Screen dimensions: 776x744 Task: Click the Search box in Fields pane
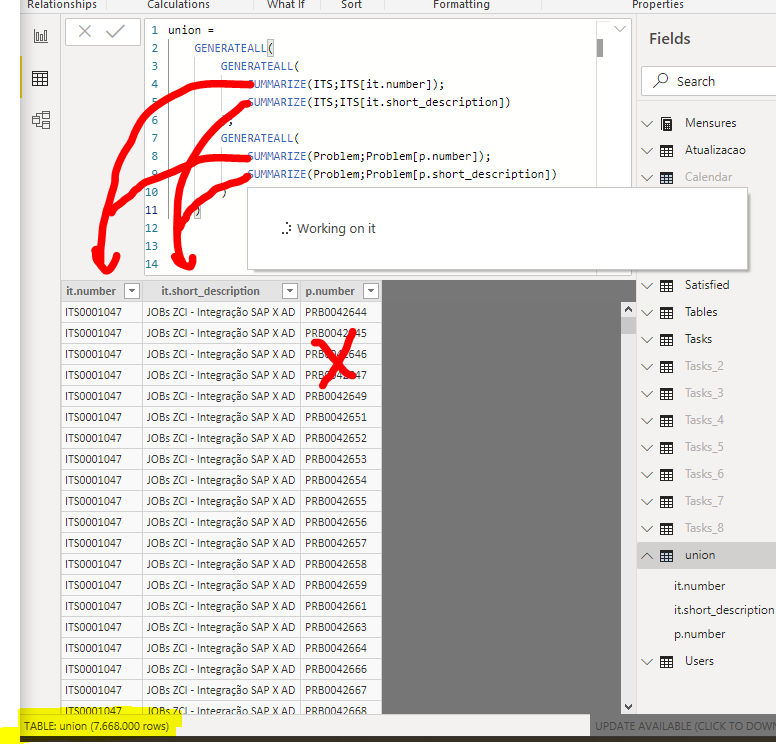point(709,81)
